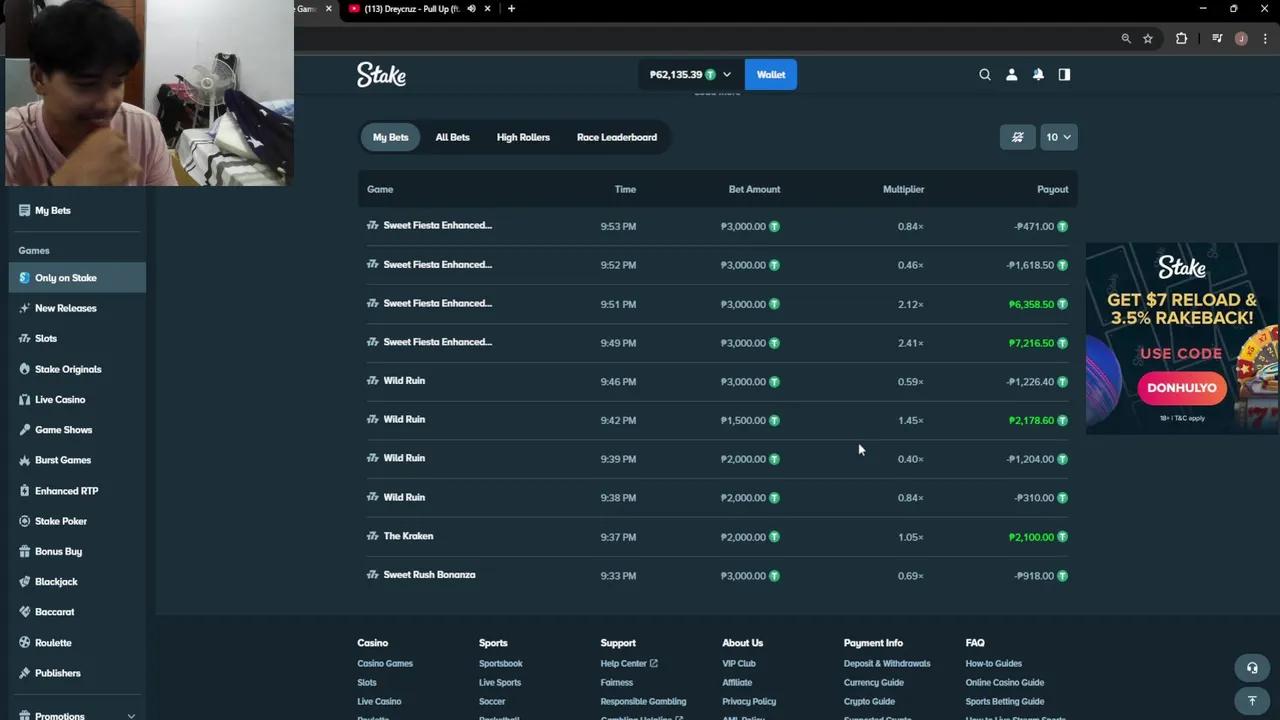The image size is (1280, 720).
Task: Click the search magnifier icon in Stake header
Action: (985, 75)
